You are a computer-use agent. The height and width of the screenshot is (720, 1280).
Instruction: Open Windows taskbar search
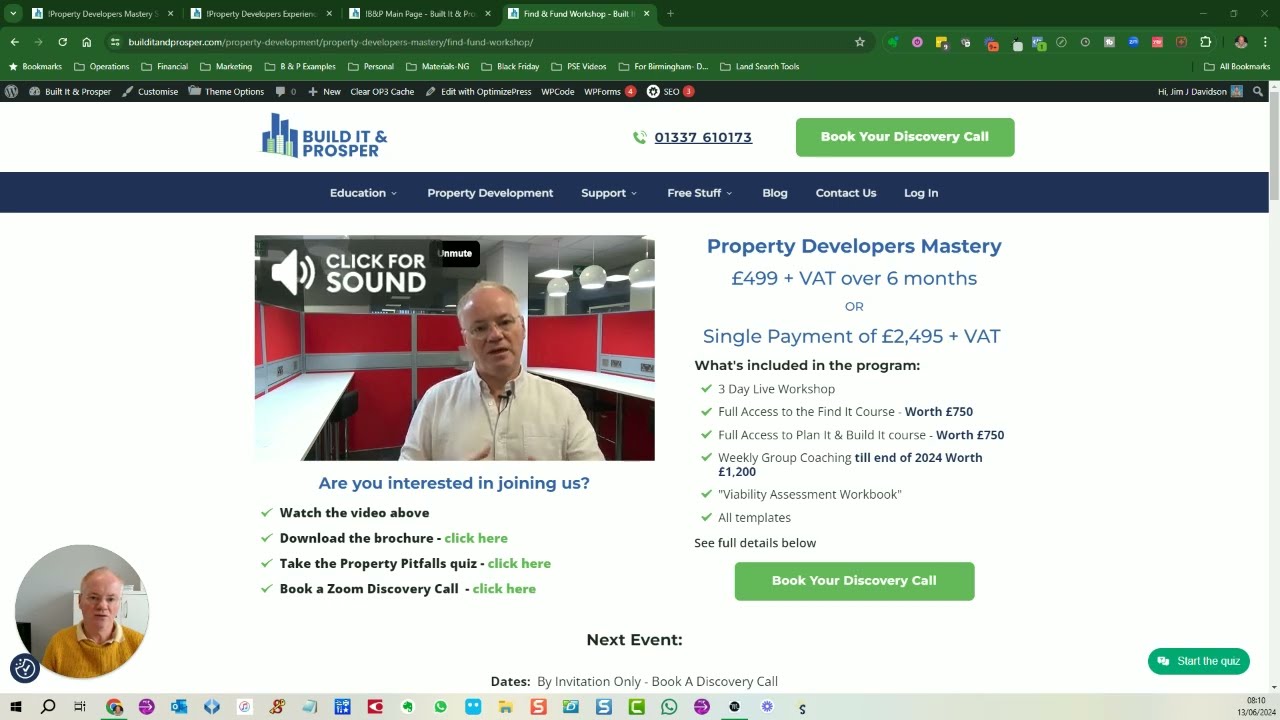[x=47, y=707]
